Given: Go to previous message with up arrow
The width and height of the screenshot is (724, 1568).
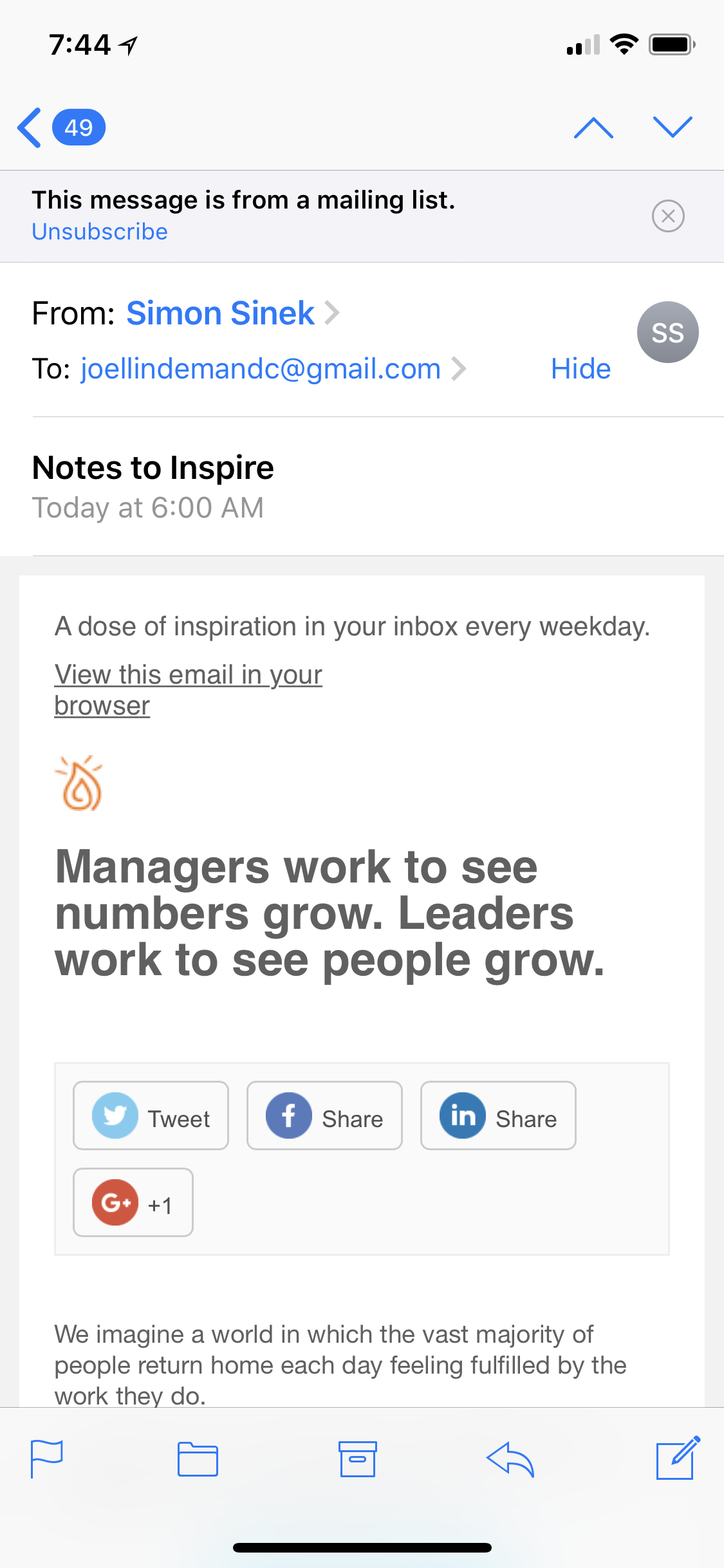Looking at the screenshot, I should click(x=593, y=127).
